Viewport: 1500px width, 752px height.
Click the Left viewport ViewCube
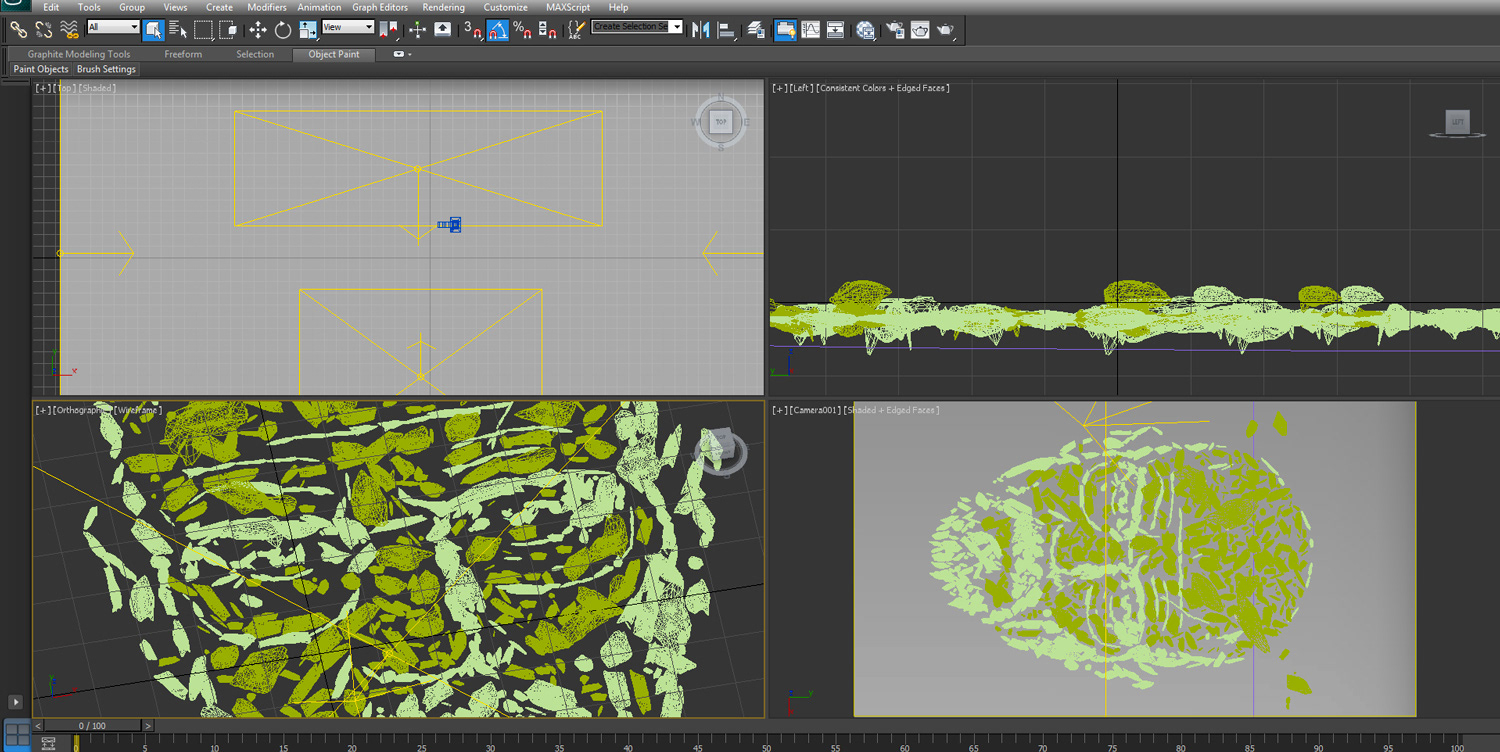point(1457,123)
